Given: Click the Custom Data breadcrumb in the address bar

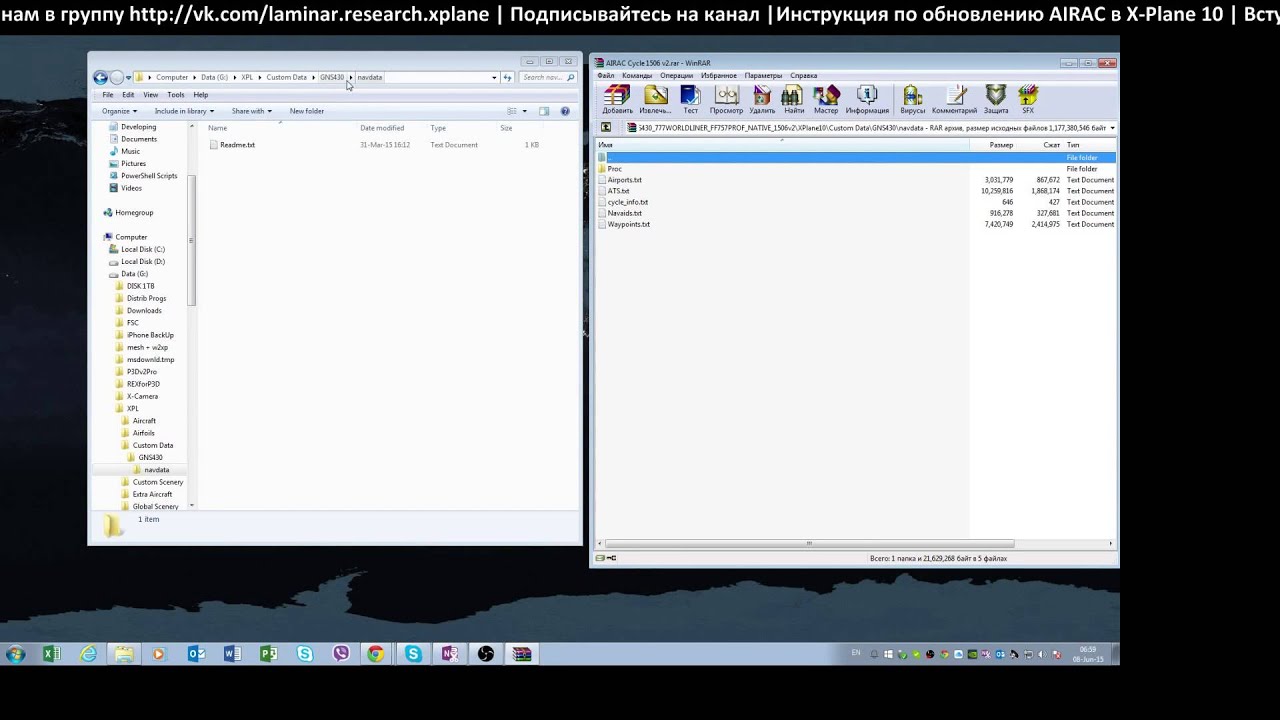Looking at the screenshot, I should point(286,77).
